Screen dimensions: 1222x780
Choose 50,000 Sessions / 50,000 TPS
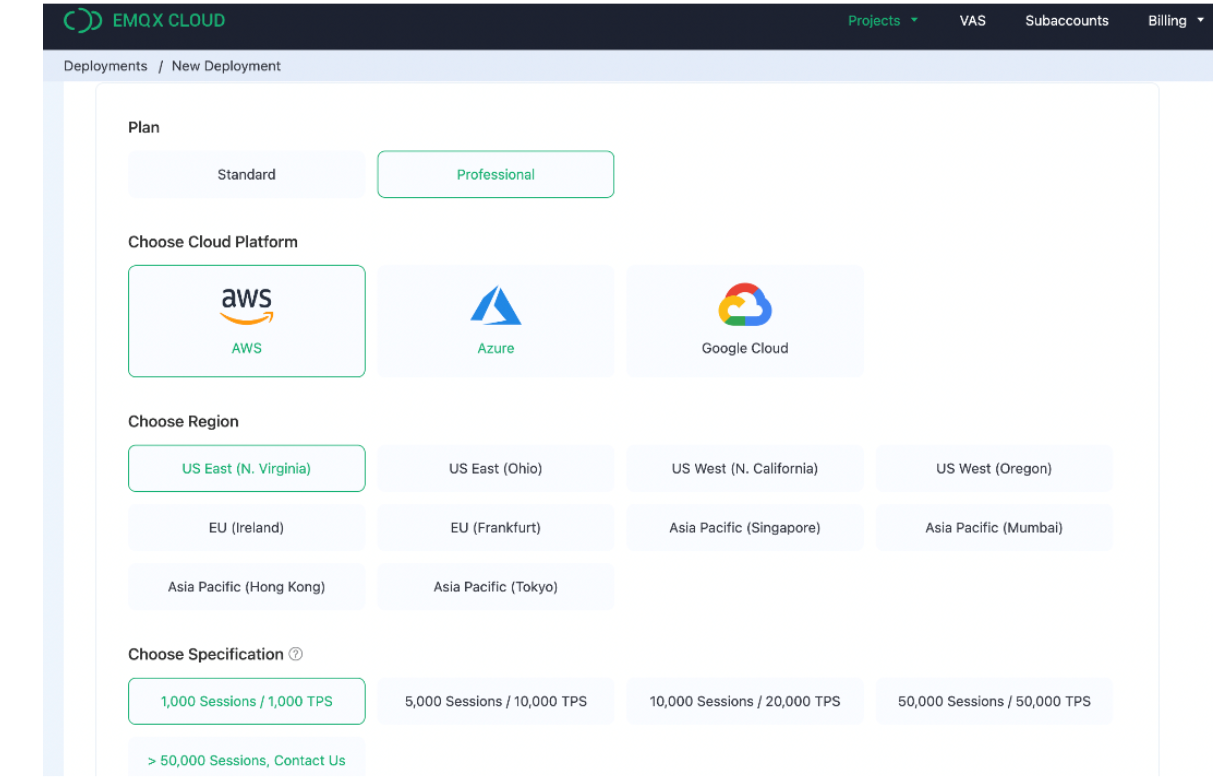click(993, 701)
